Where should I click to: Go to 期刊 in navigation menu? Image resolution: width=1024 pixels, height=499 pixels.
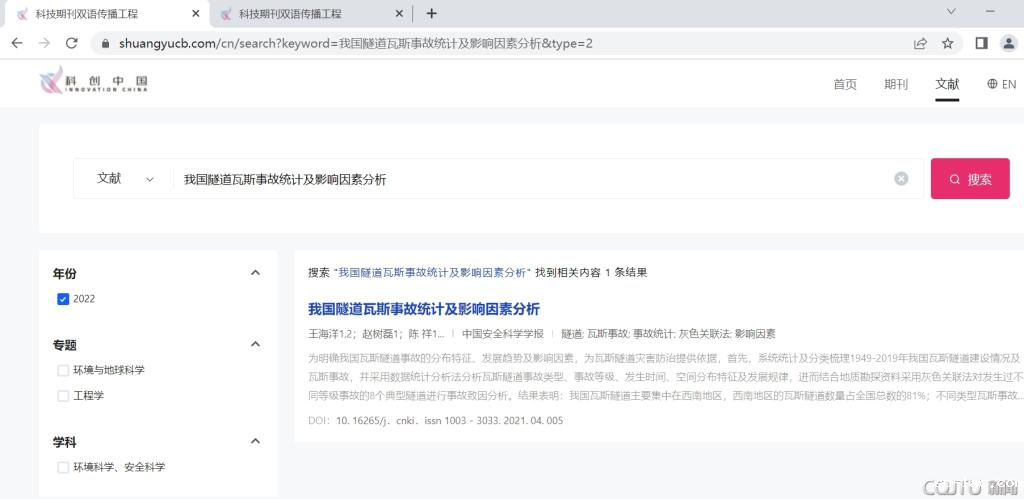(895, 84)
